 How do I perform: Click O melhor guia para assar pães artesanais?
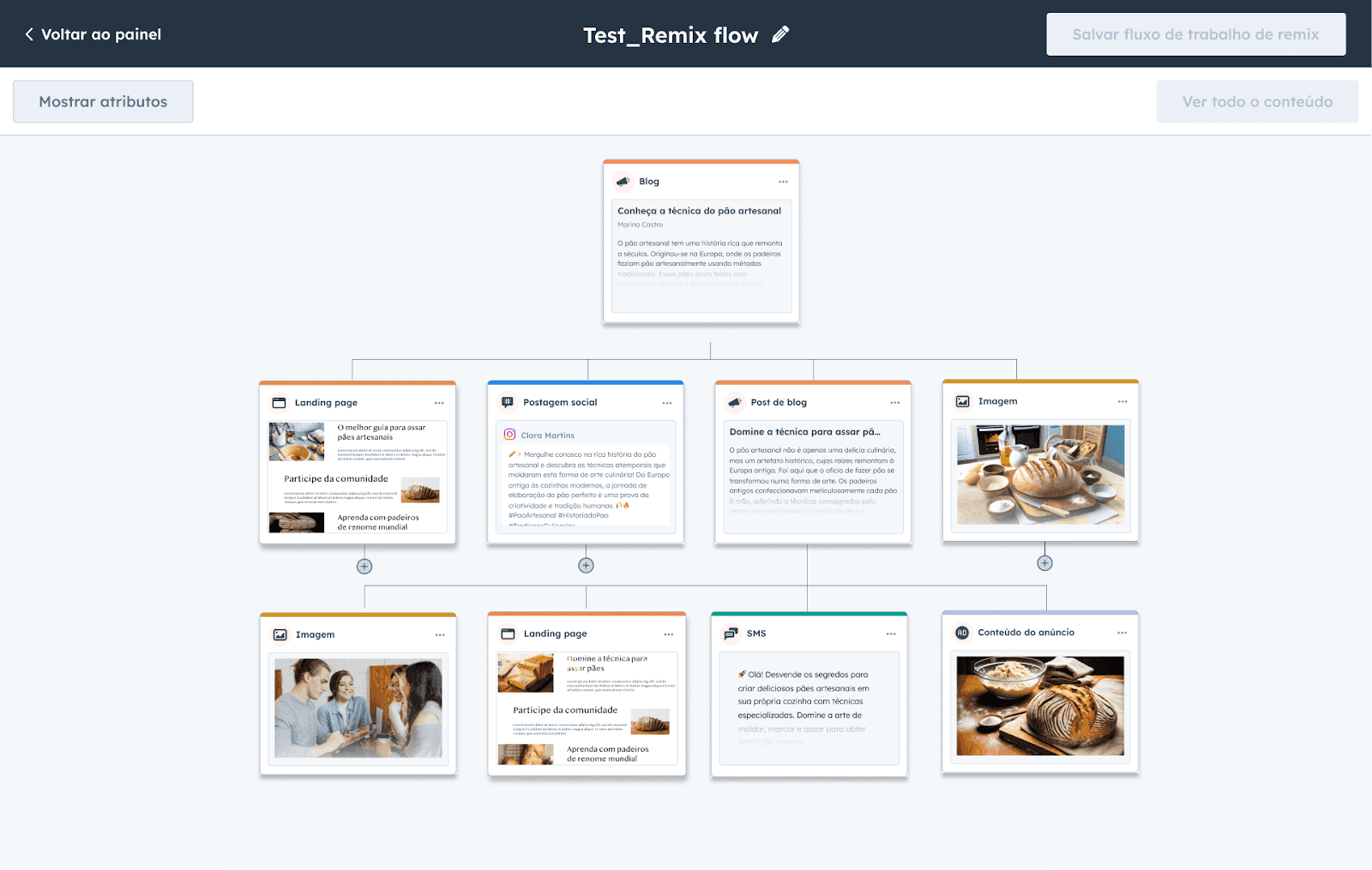click(381, 432)
